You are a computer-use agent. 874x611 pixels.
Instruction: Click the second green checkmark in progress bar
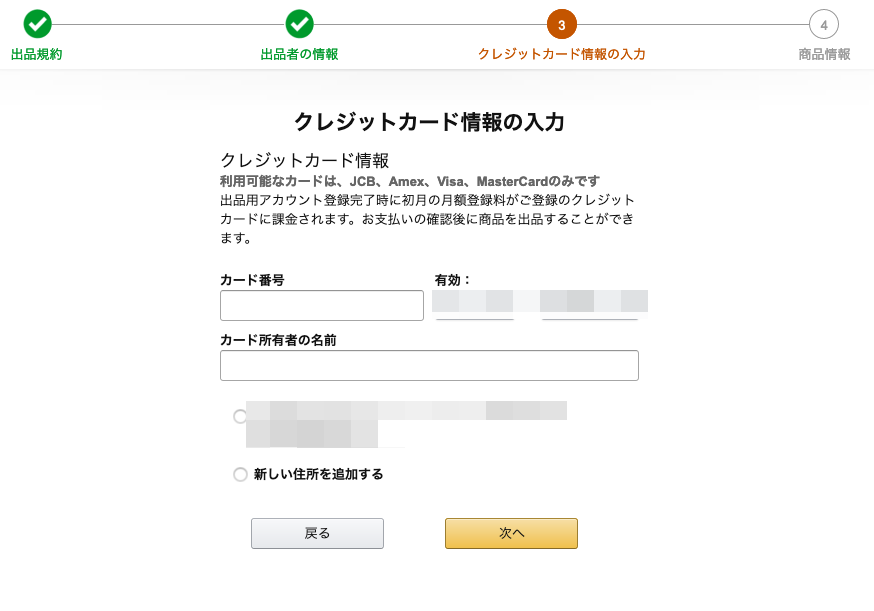click(x=299, y=24)
